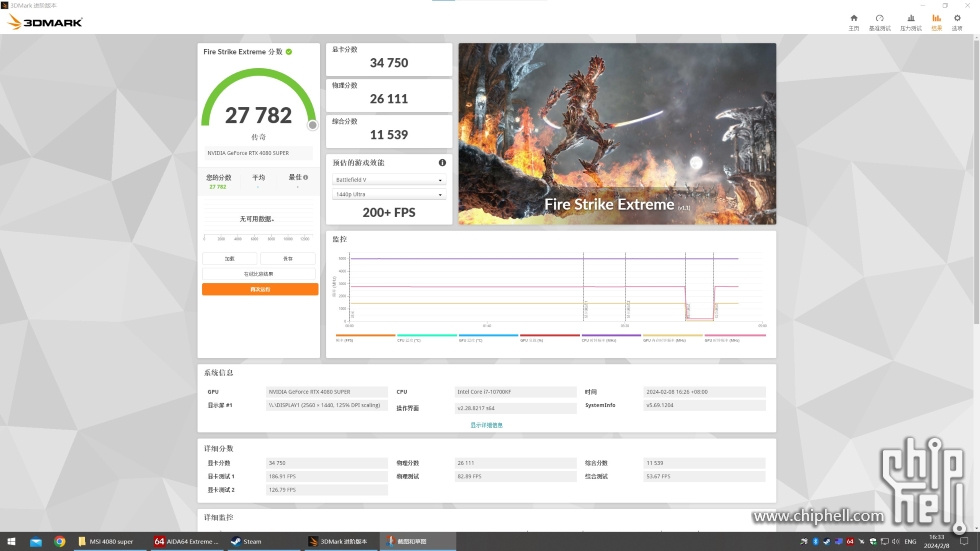The image size is (980, 551).
Task: Open the Options gear icon
Action: point(957,18)
